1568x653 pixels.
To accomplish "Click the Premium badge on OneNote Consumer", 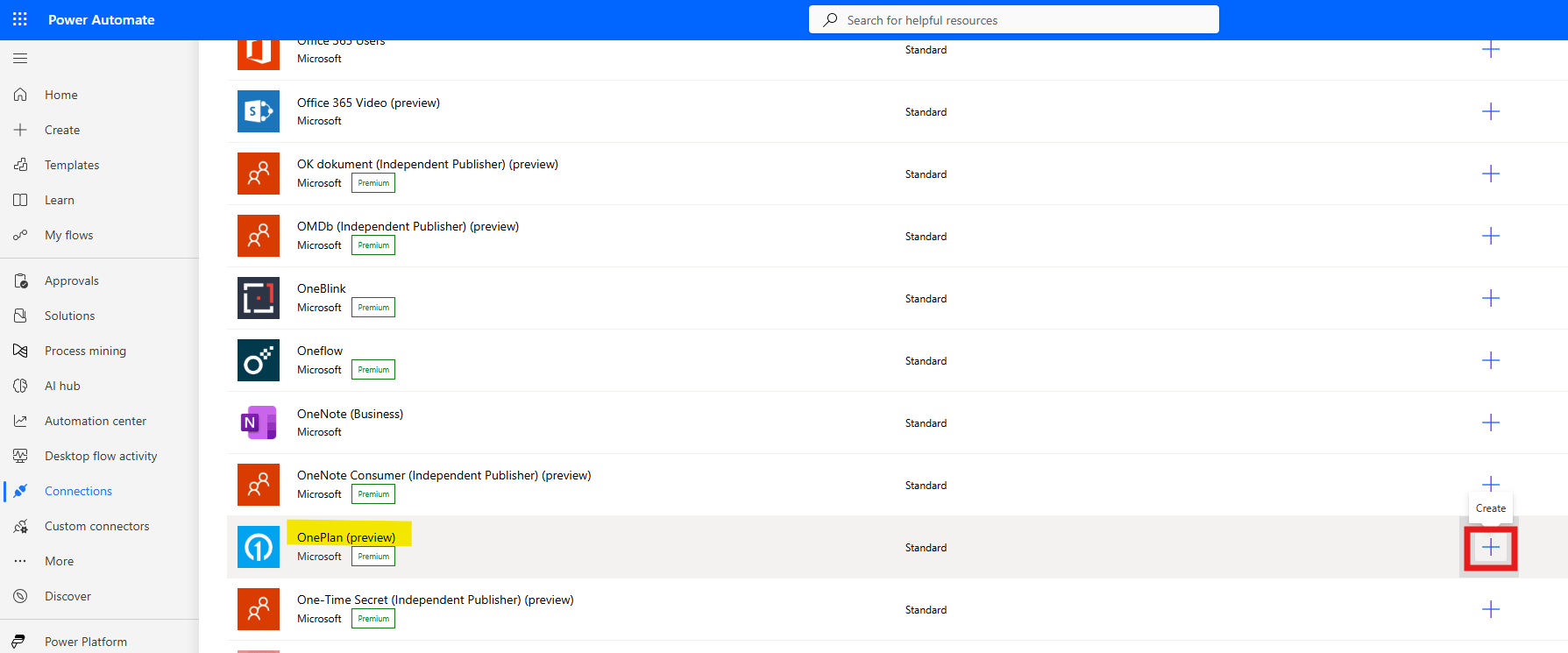I will (373, 494).
